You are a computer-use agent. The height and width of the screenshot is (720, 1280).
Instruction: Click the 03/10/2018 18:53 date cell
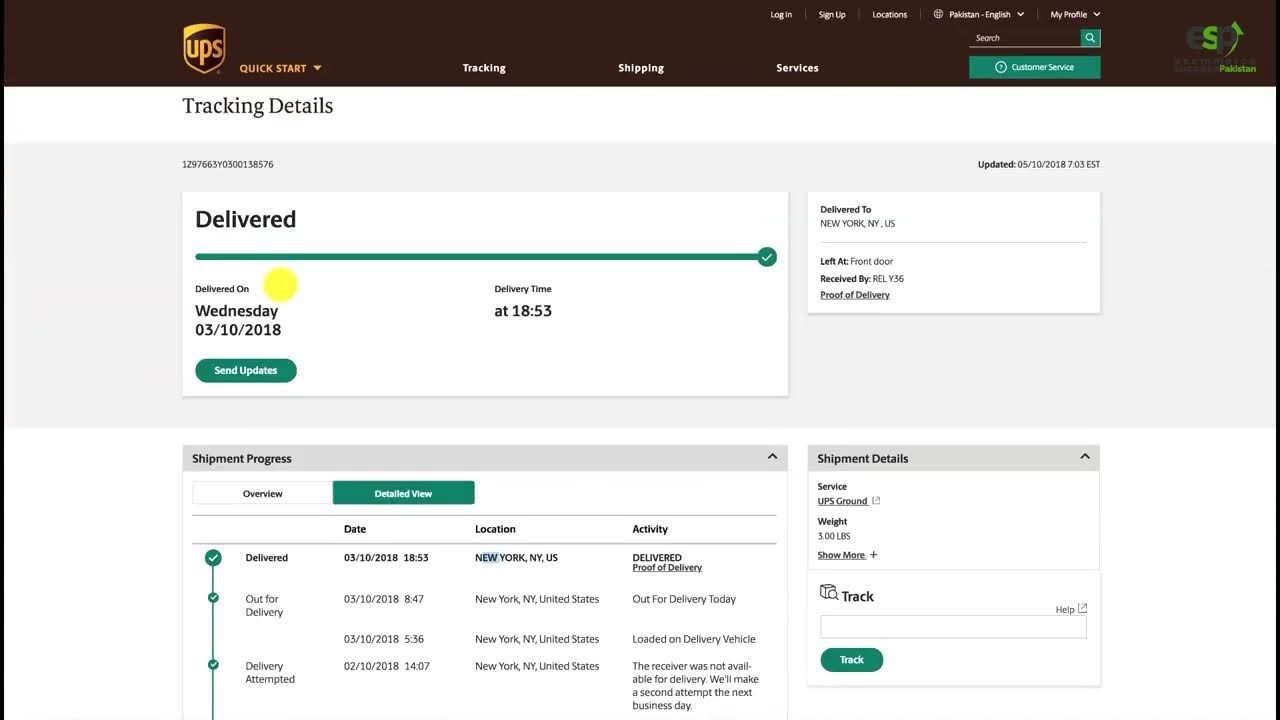(x=386, y=558)
